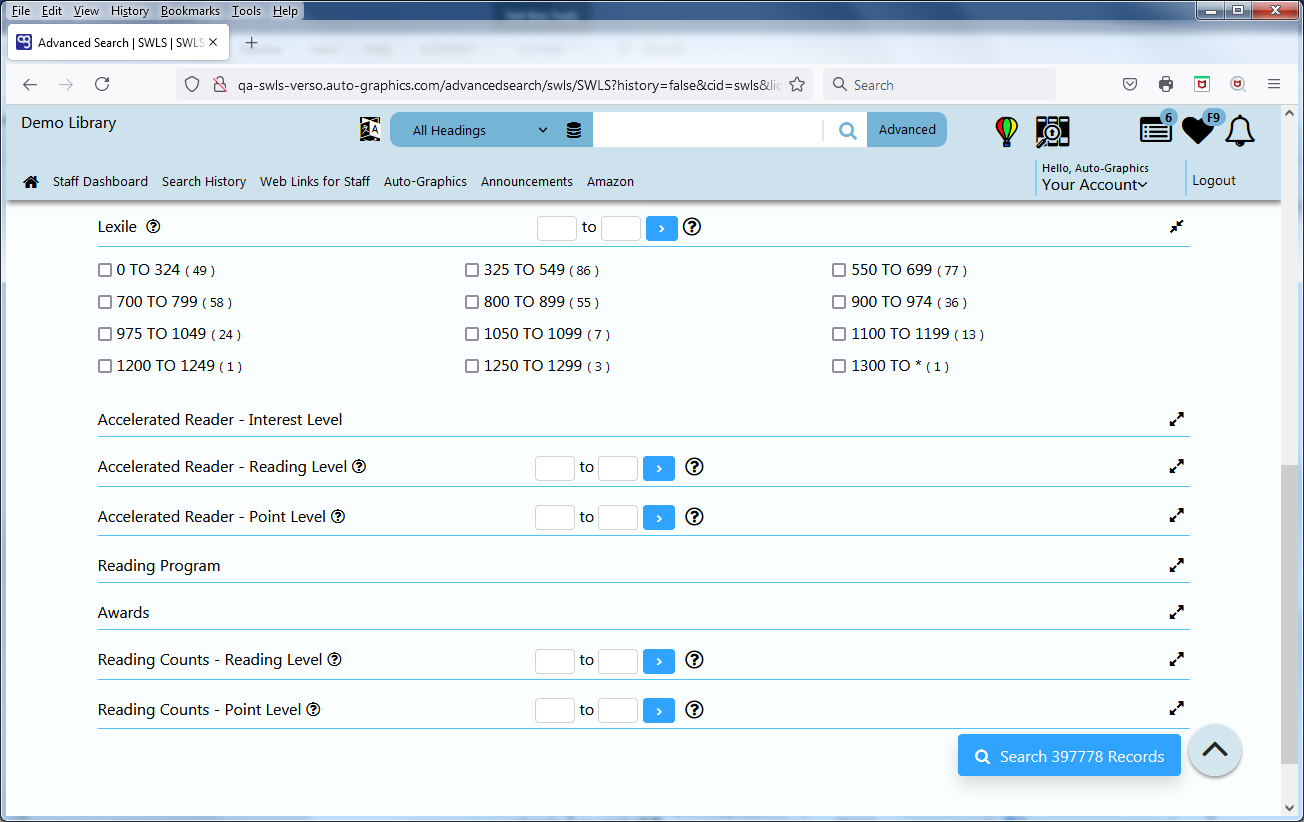Show Reading Counts Point Level label help
The image size is (1304, 822).
pyautogui.click(x=313, y=709)
